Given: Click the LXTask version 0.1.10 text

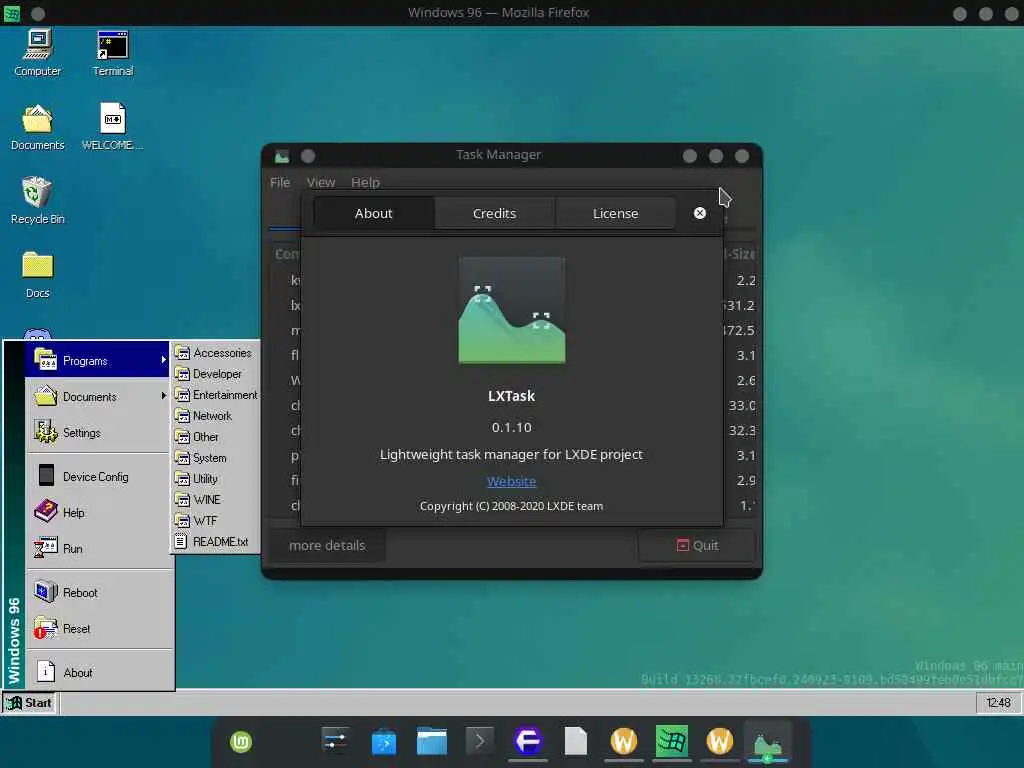Looking at the screenshot, I should tap(511, 427).
